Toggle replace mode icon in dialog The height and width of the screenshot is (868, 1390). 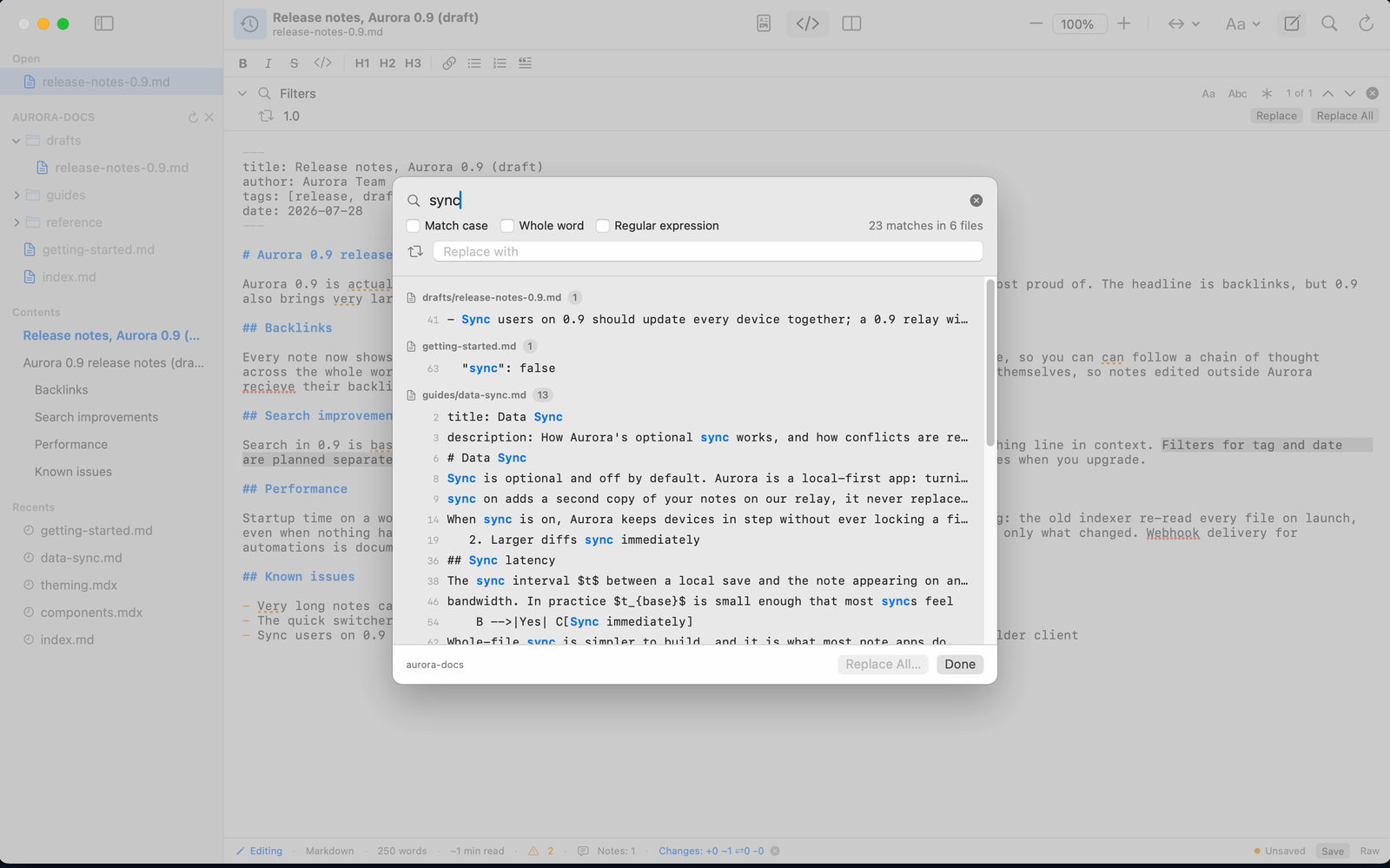pyautogui.click(x=415, y=251)
